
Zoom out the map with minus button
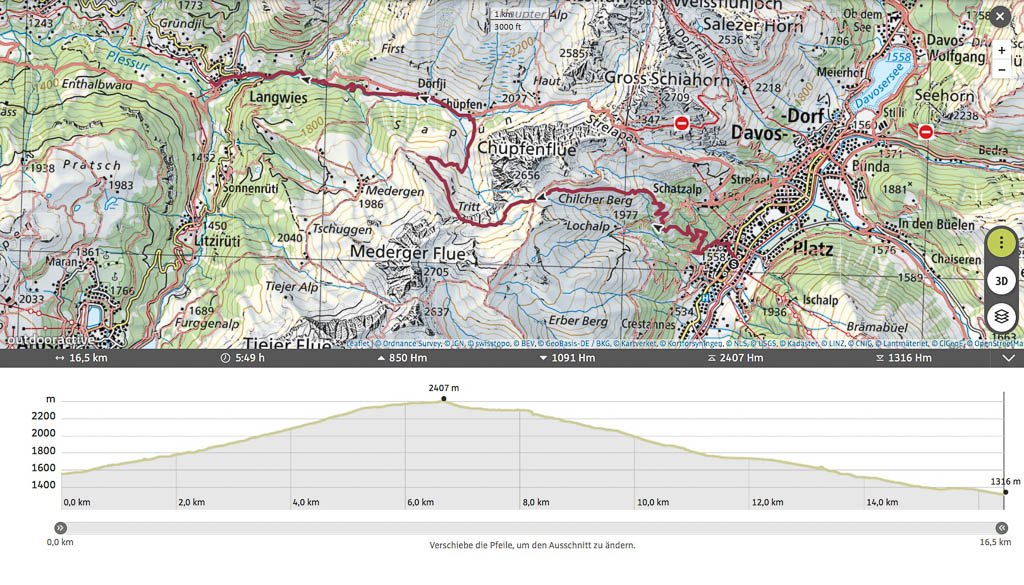[1001, 70]
